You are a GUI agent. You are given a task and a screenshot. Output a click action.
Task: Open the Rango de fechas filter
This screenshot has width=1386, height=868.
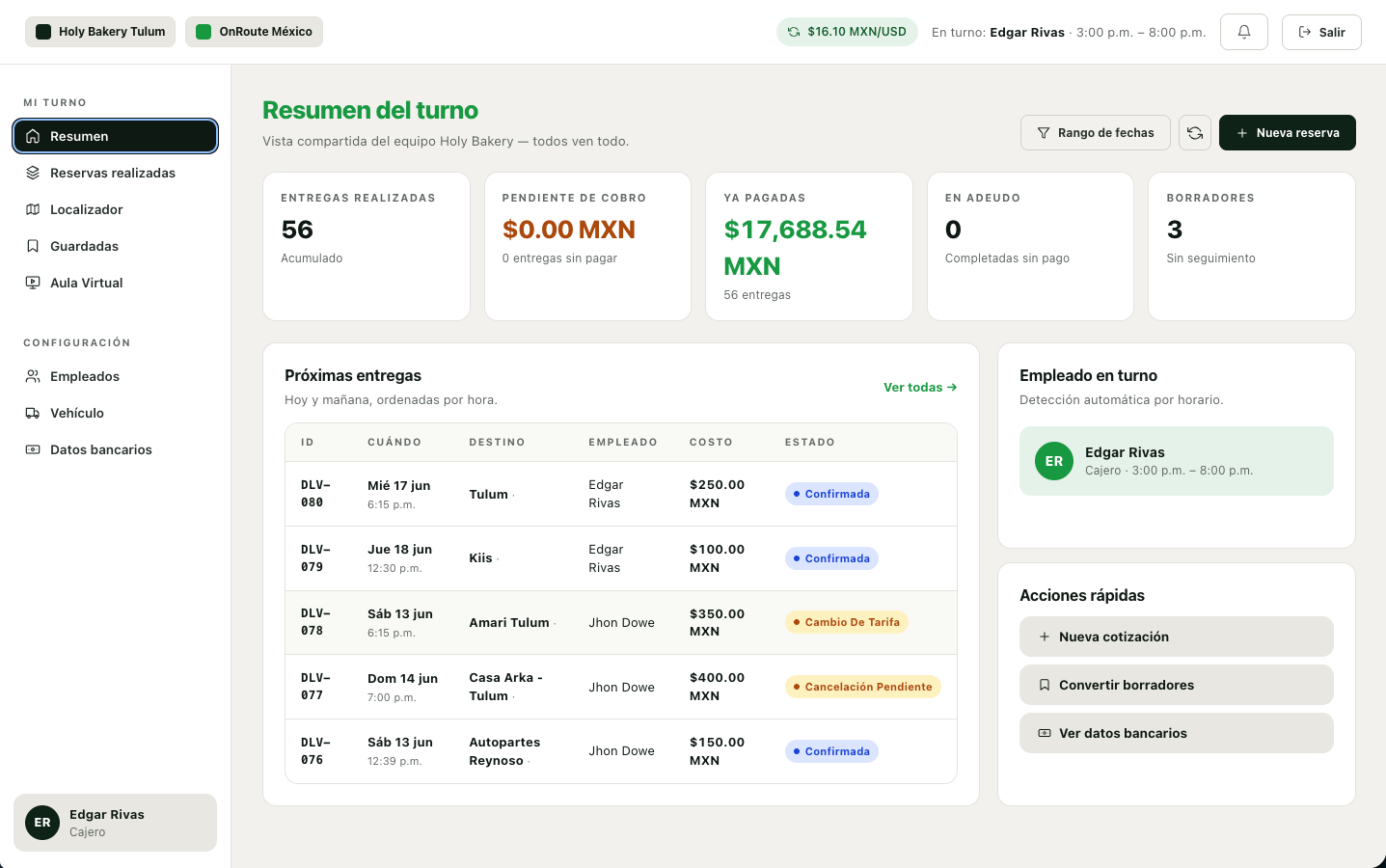tap(1096, 133)
